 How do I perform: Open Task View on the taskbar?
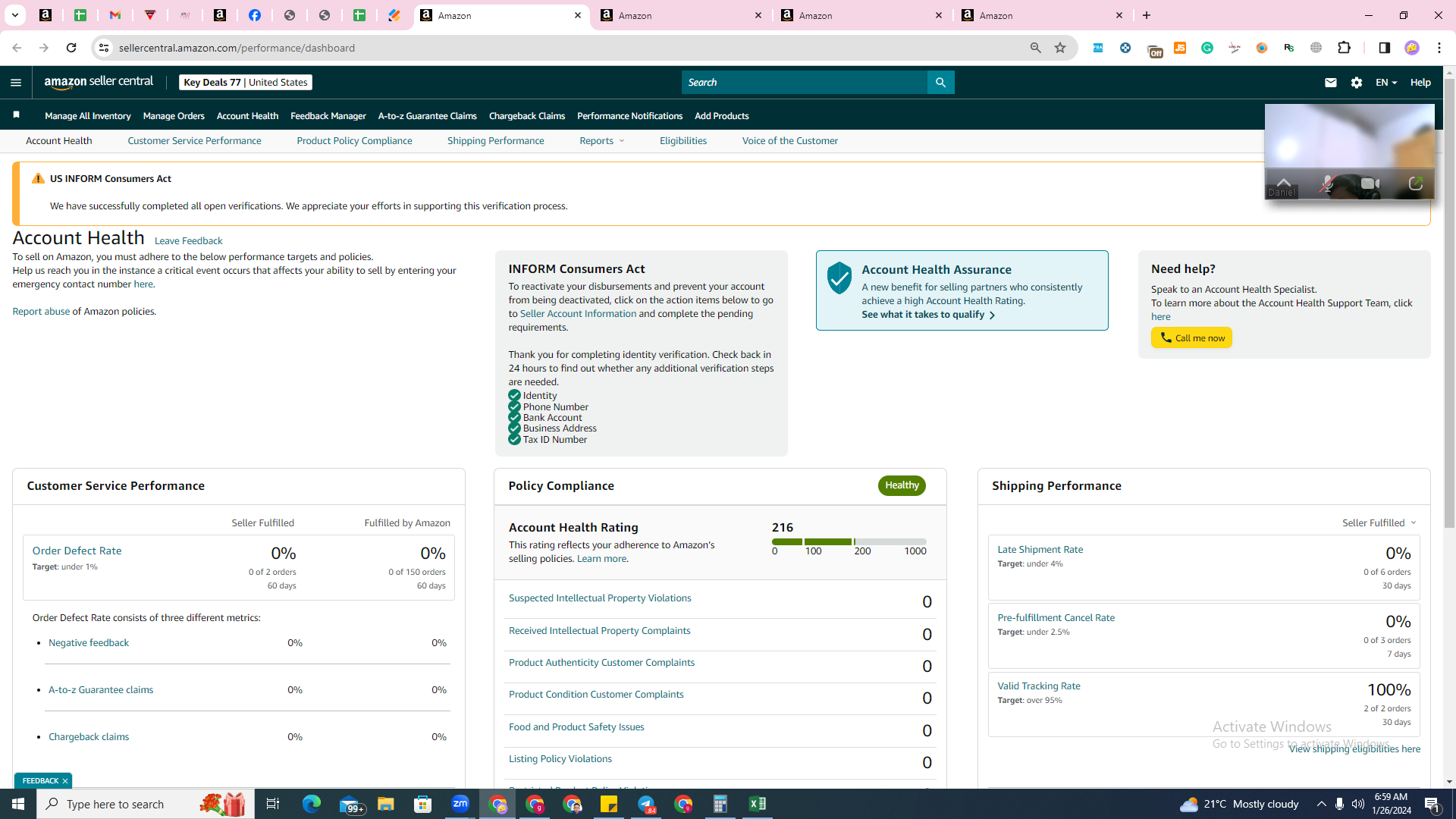[x=273, y=804]
